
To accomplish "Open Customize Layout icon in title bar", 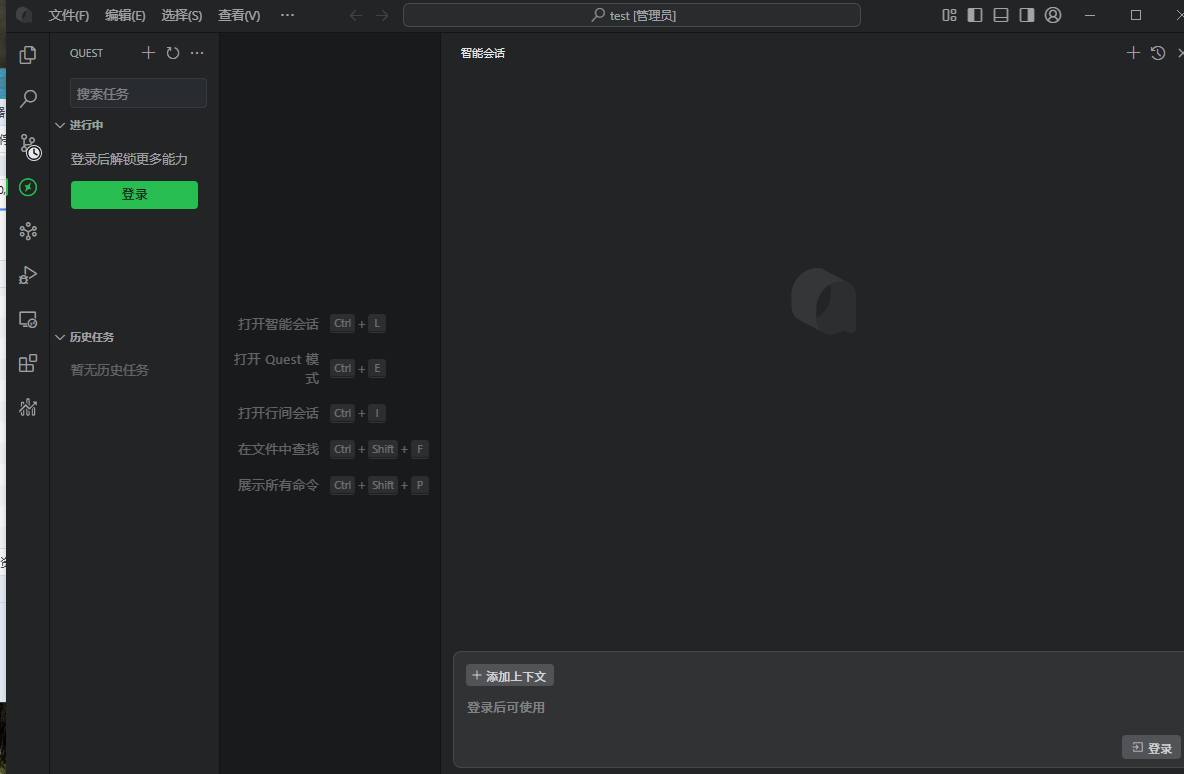I will pos(949,15).
